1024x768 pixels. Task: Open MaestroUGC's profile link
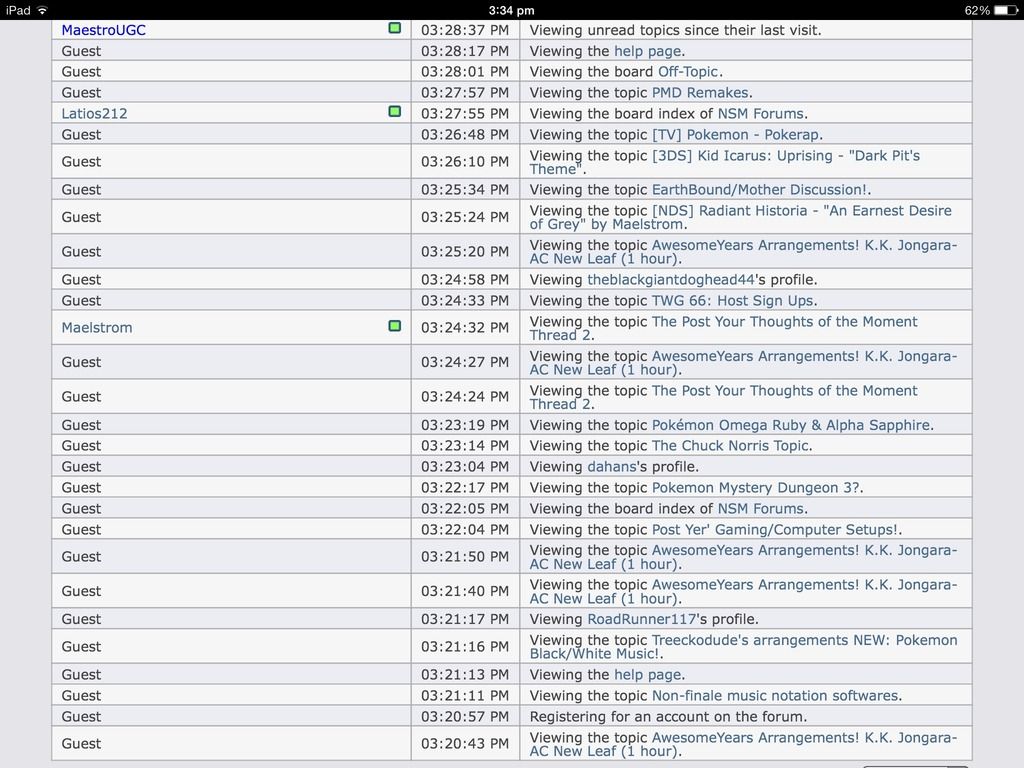click(103, 30)
